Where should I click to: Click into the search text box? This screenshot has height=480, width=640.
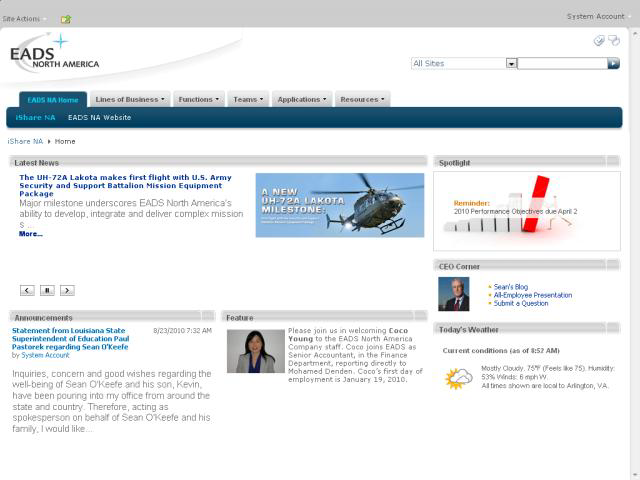(x=563, y=63)
